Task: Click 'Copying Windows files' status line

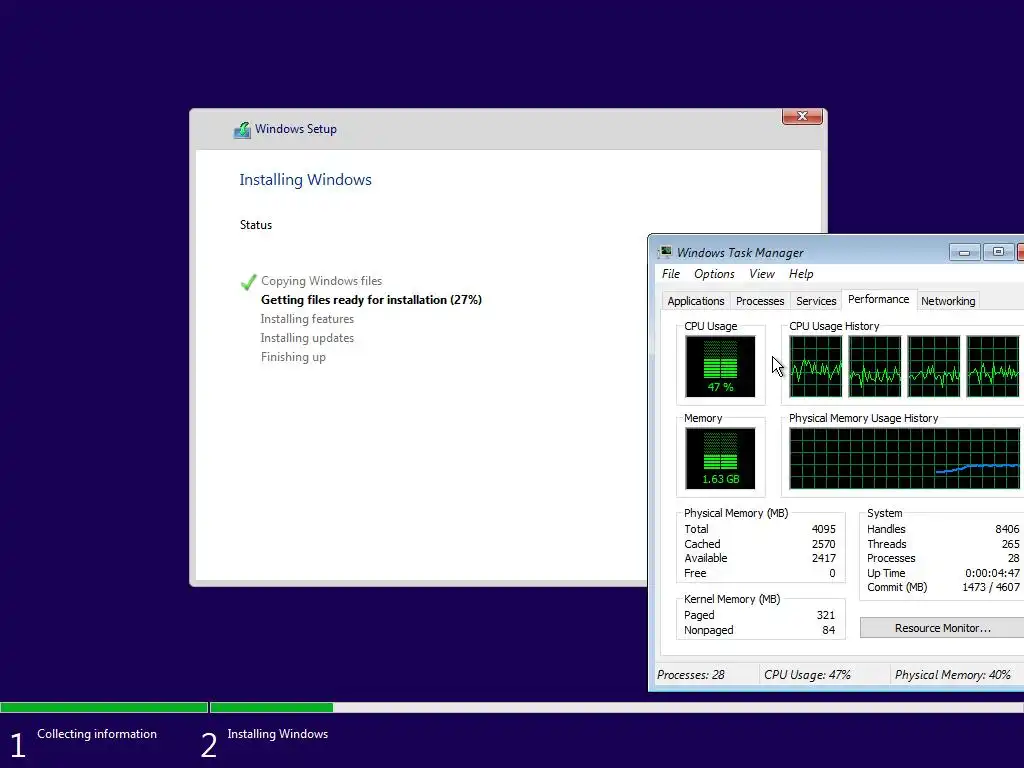Action: pos(321,281)
